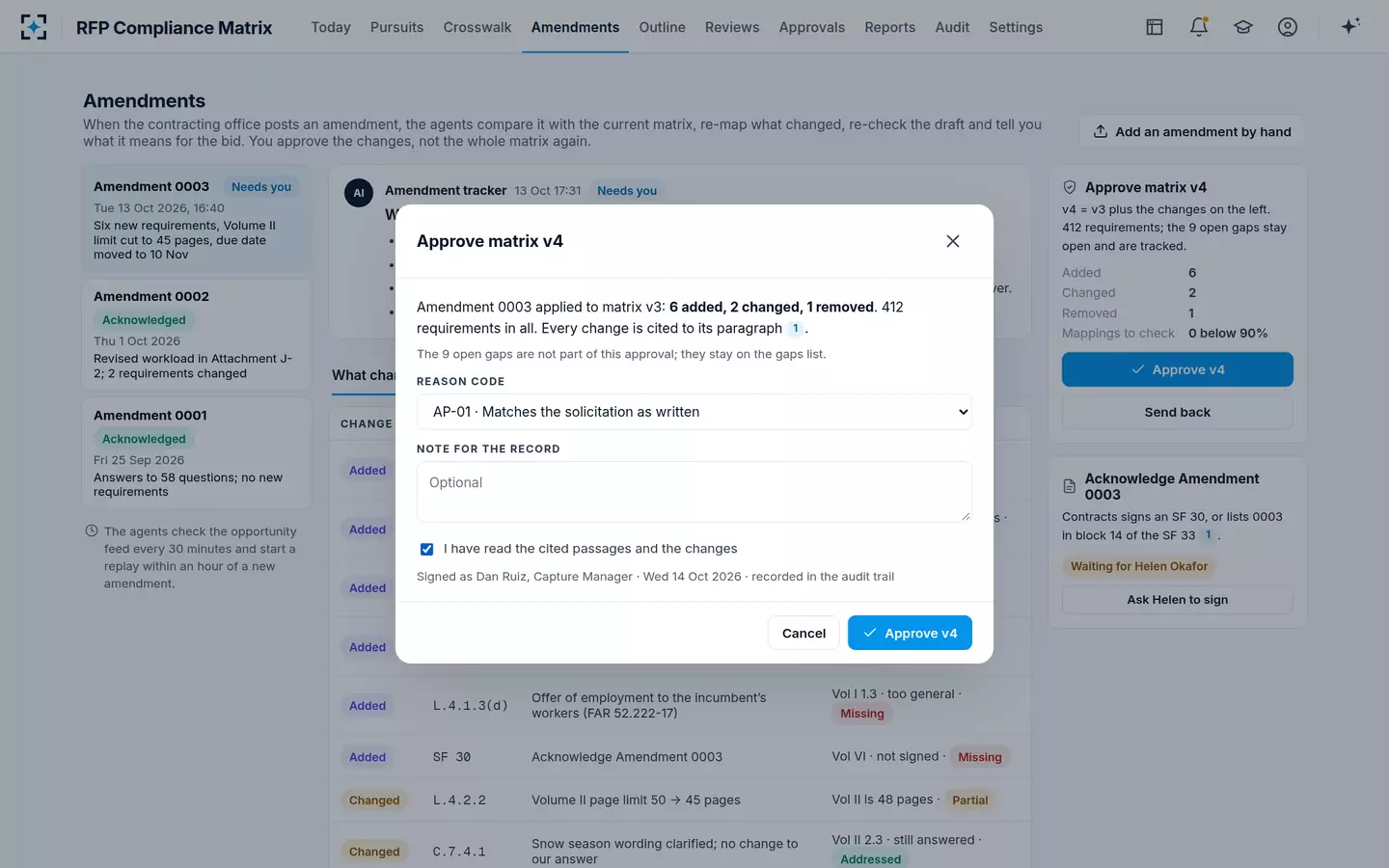The image size is (1389, 868).
Task: Click the L.4.1.3(d) reference cell
Action: pos(470,706)
